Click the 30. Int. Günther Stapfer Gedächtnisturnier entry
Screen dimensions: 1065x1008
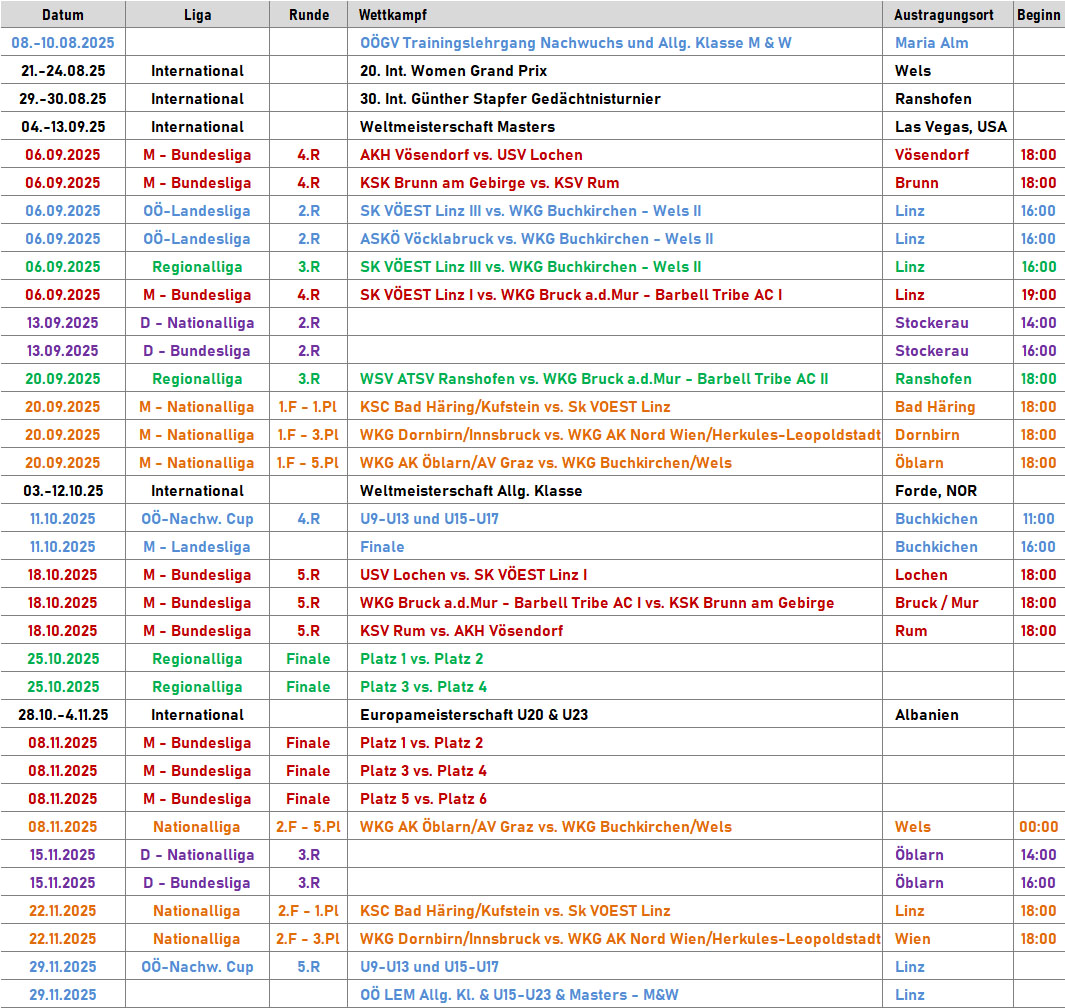click(x=510, y=98)
